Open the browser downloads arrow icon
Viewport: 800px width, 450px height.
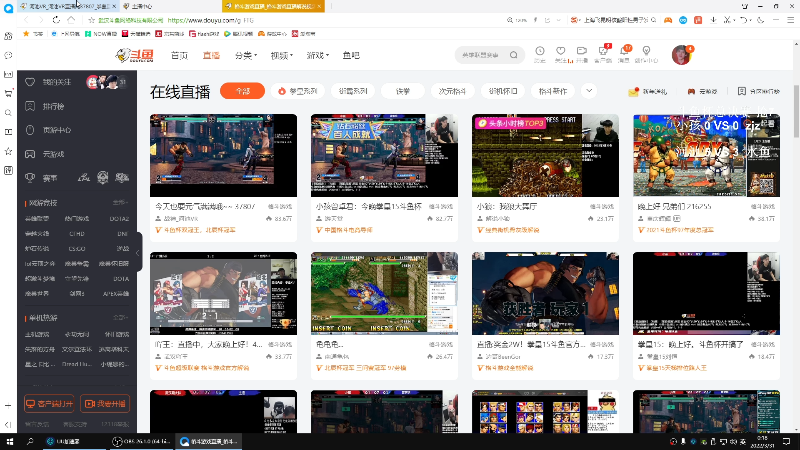point(713,20)
